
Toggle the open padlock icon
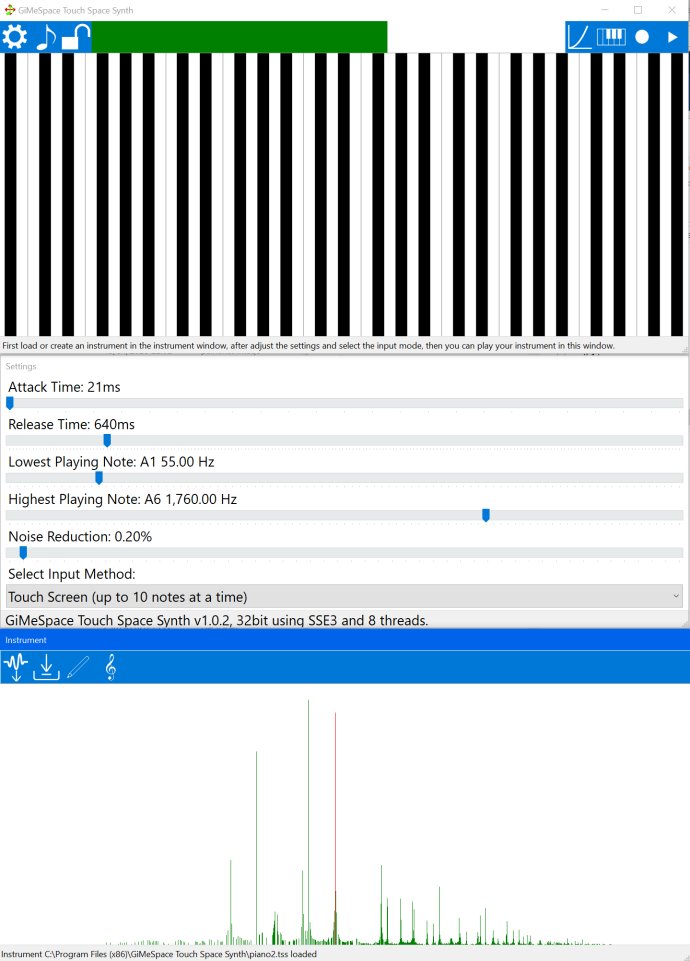tap(76, 37)
